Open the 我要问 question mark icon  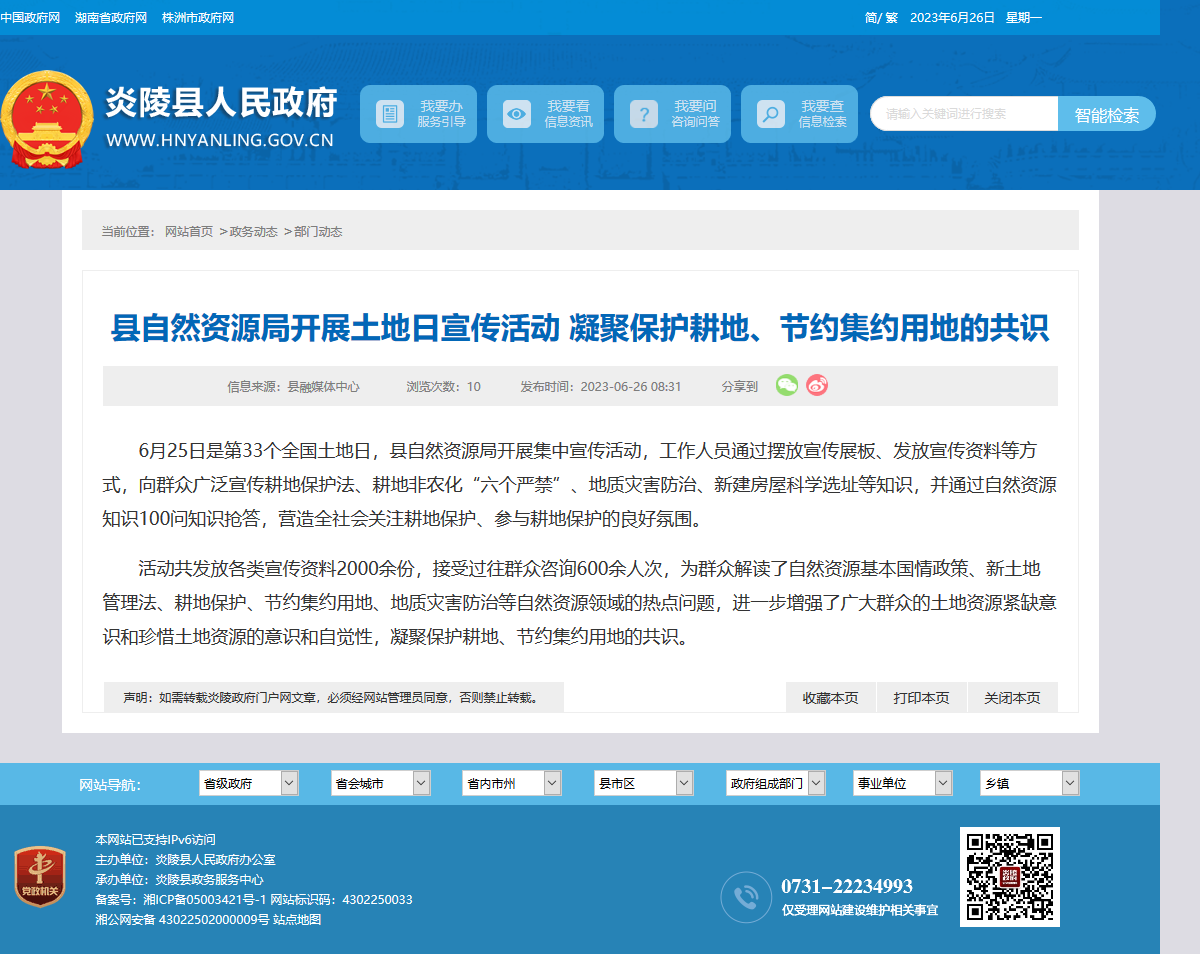pos(644,114)
